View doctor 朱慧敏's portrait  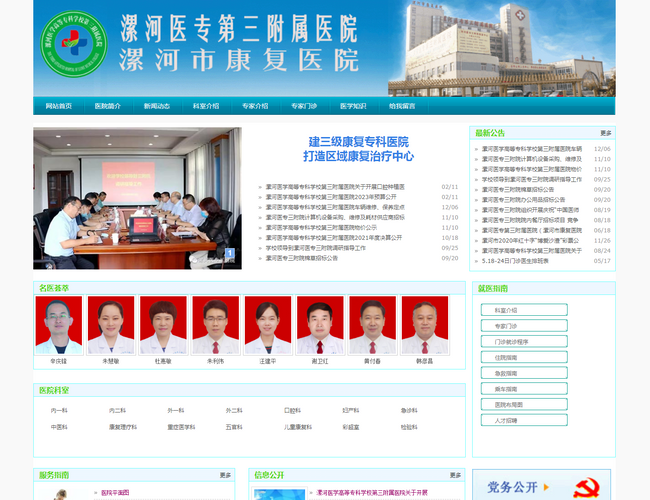coord(111,326)
